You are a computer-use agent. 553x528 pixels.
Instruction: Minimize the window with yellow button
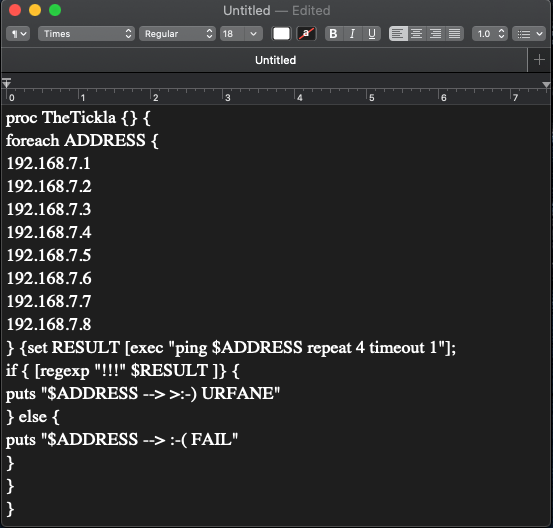pos(35,10)
